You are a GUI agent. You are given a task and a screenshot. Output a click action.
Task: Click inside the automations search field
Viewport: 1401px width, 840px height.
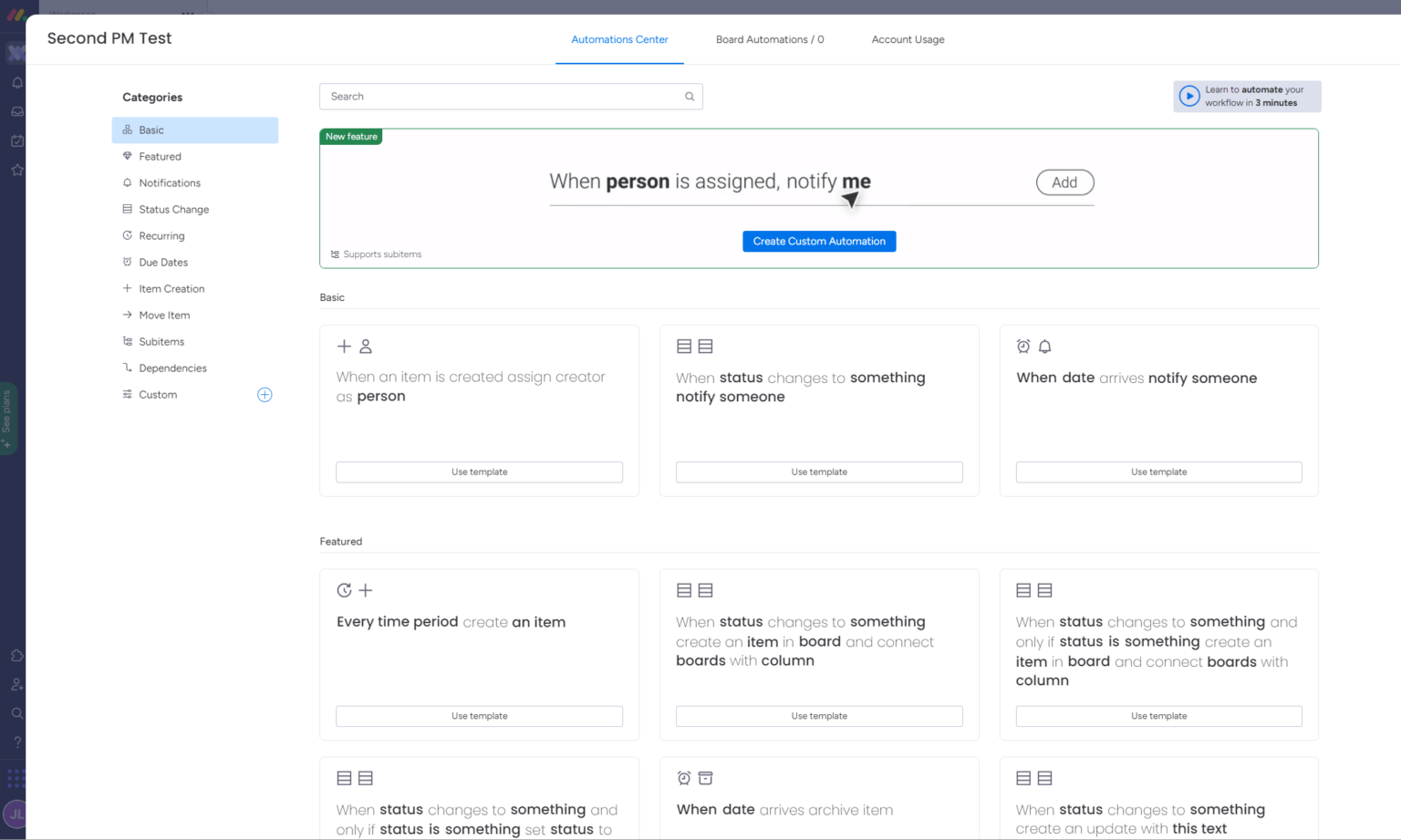tap(511, 96)
